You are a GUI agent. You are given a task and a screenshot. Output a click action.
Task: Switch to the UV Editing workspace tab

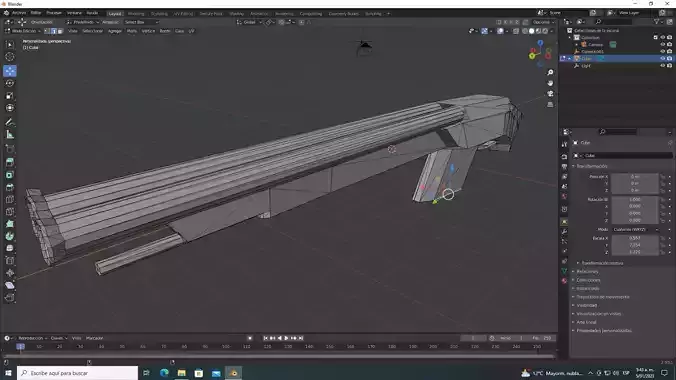[x=183, y=14]
